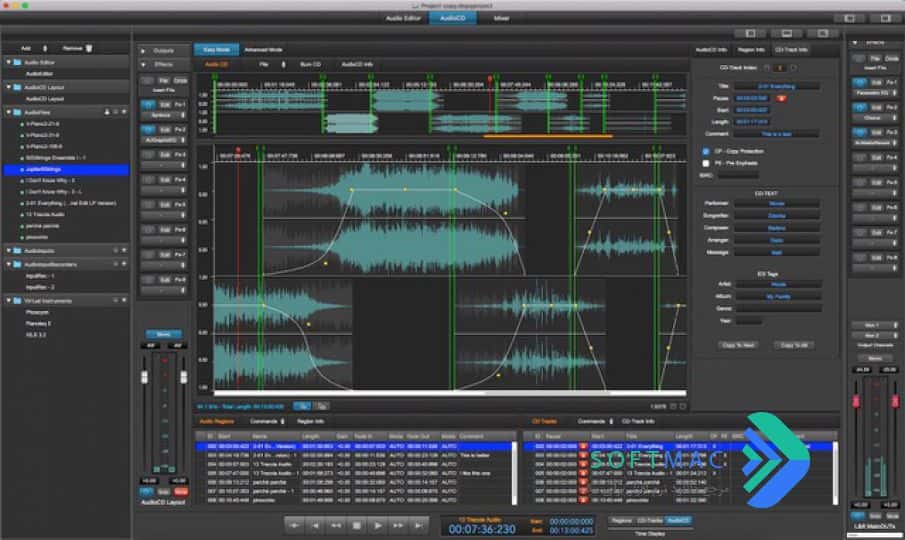
Task: Toggle Chorus Fx-2 power in MainOuts strip
Action: coord(859,107)
